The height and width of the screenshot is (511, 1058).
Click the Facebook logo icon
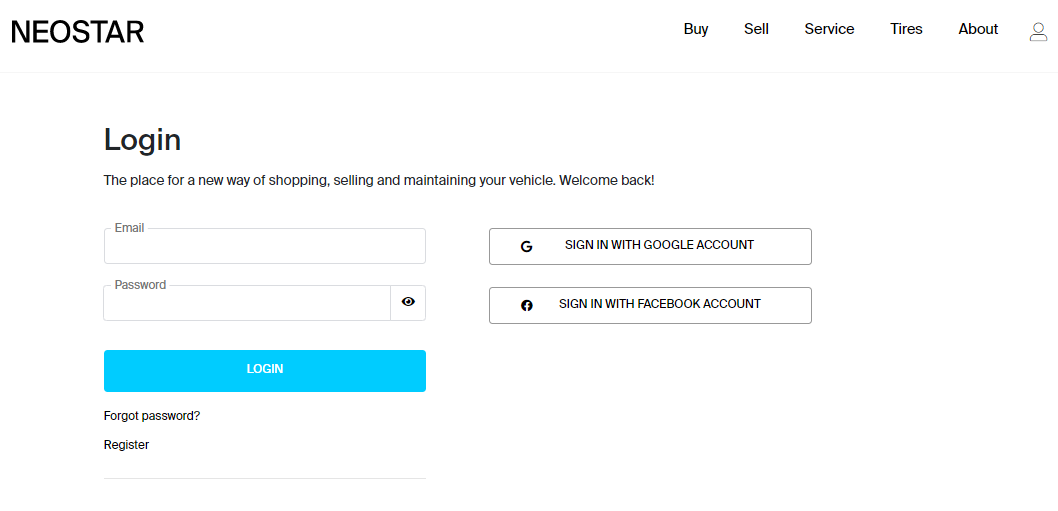tap(526, 305)
